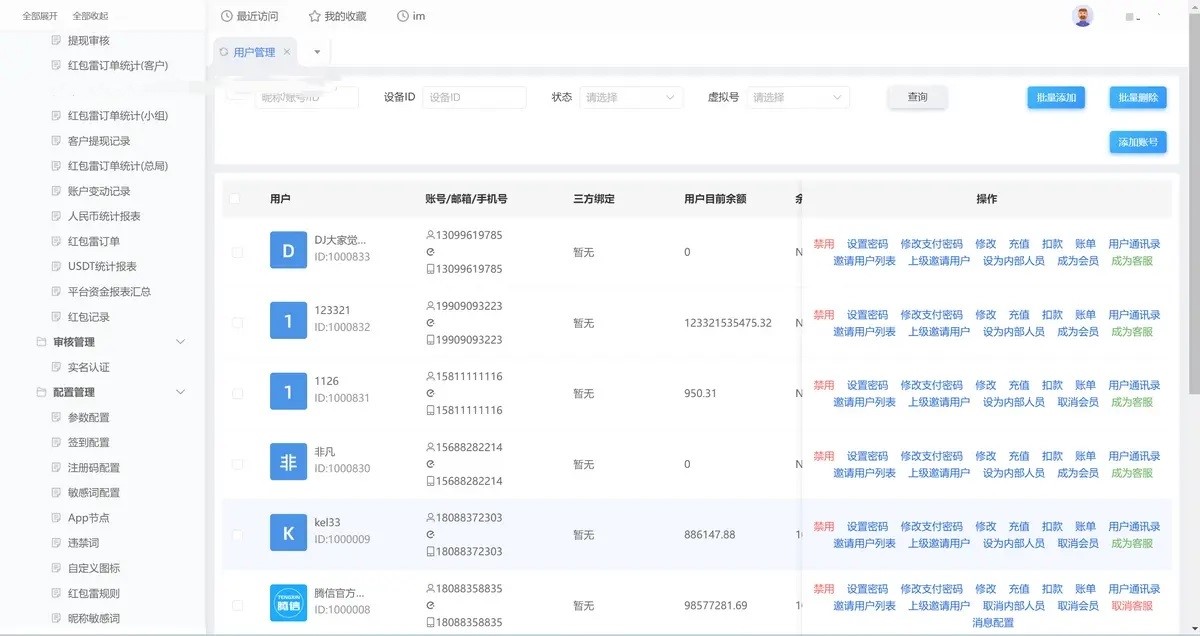The image size is (1200, 636).
Task: Click the document icon beside 提现审核
Action: coord(57,41)
